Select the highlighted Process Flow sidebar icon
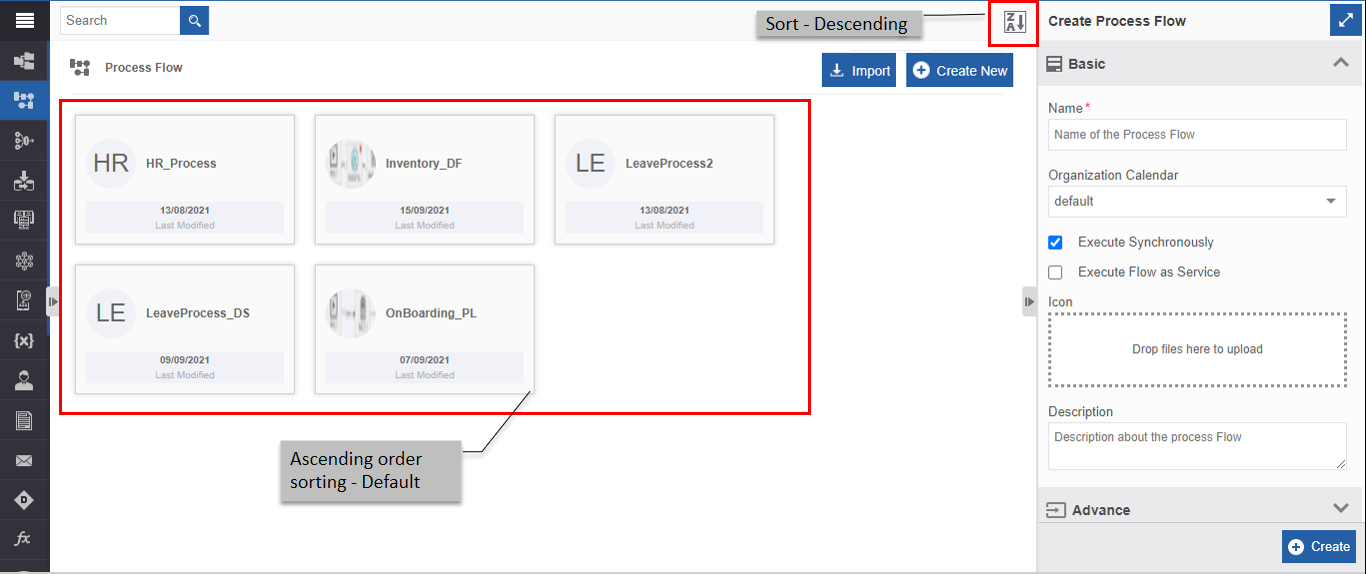Viewport: 1366px width, 574px height. (x=24, y=100)
